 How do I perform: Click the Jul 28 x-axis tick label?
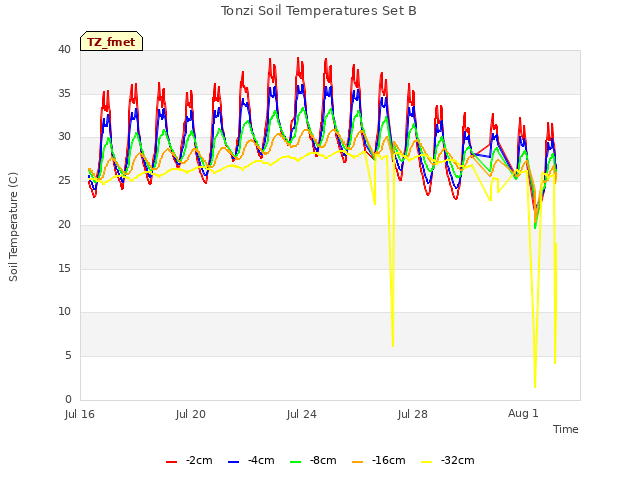click(413, 414)
